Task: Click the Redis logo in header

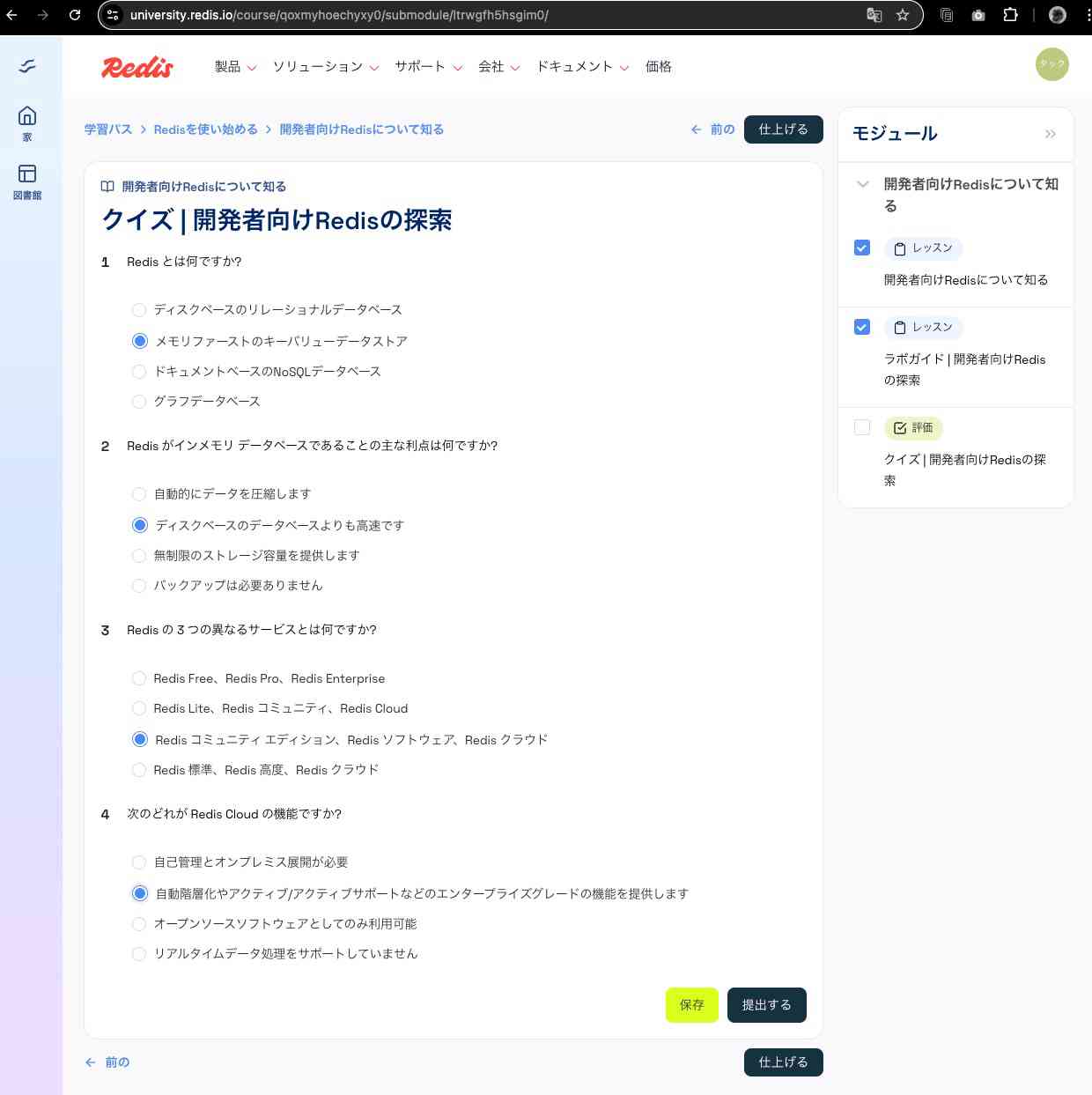Action: click(x=137, y=67)
